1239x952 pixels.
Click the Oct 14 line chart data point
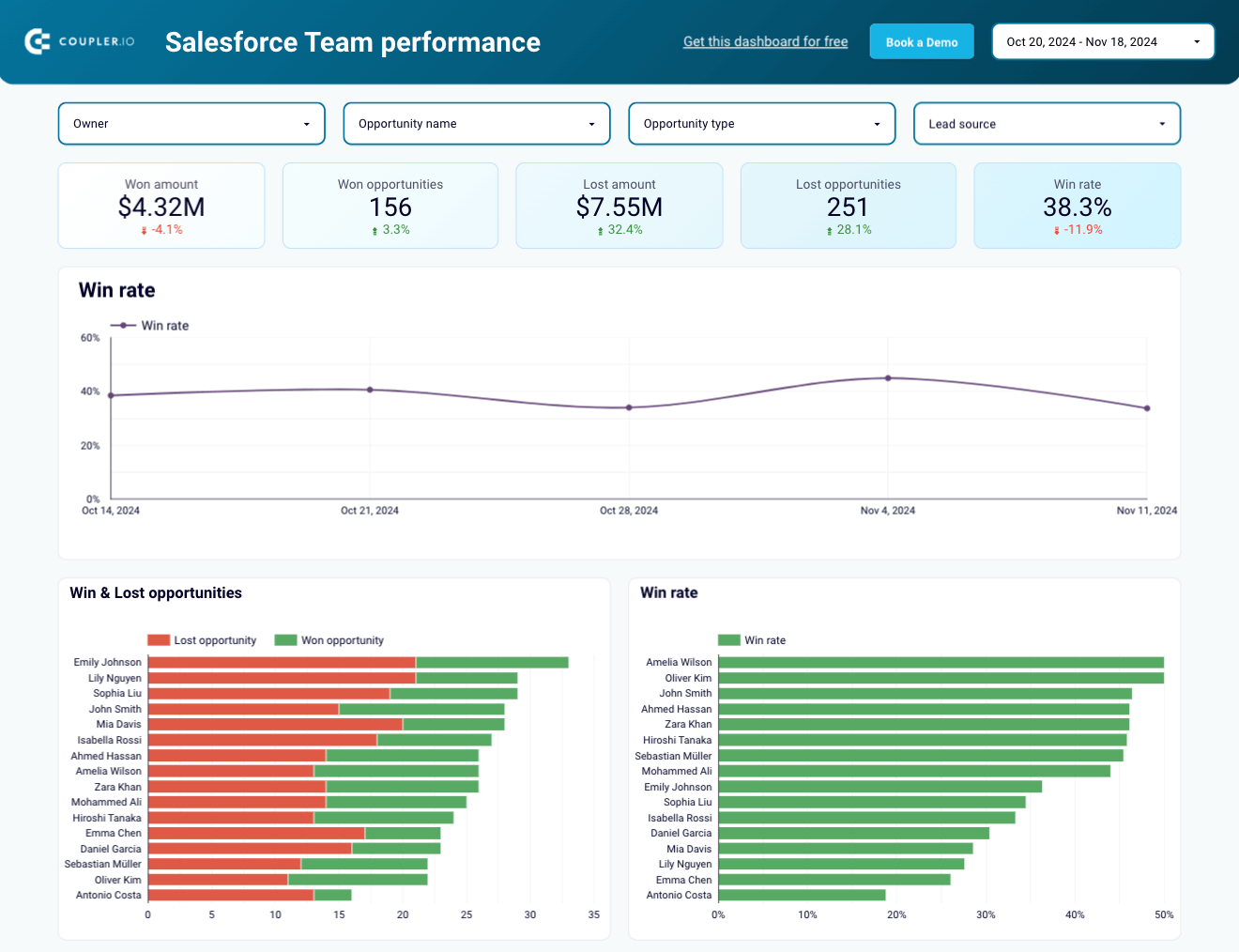point(111,395)
